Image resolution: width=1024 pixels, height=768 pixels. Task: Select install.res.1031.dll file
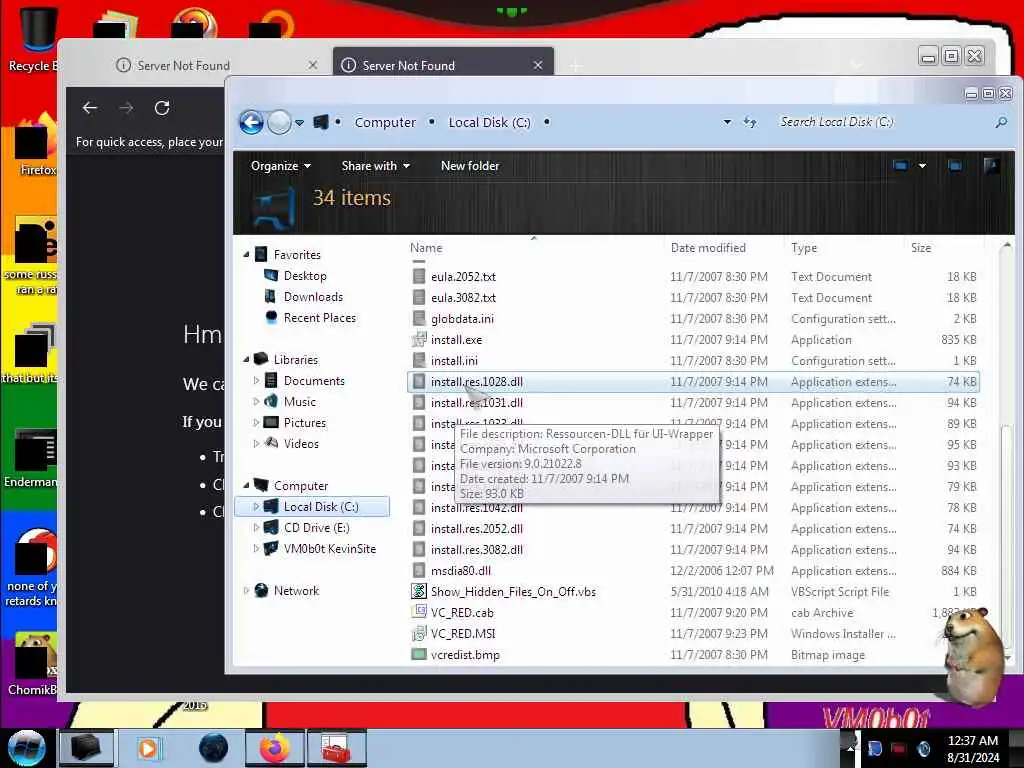(x=476, y=402)
